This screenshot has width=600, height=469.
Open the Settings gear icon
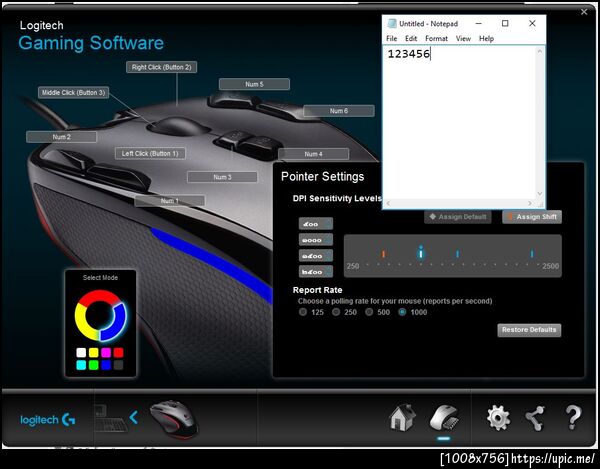[x=498, y=418]
